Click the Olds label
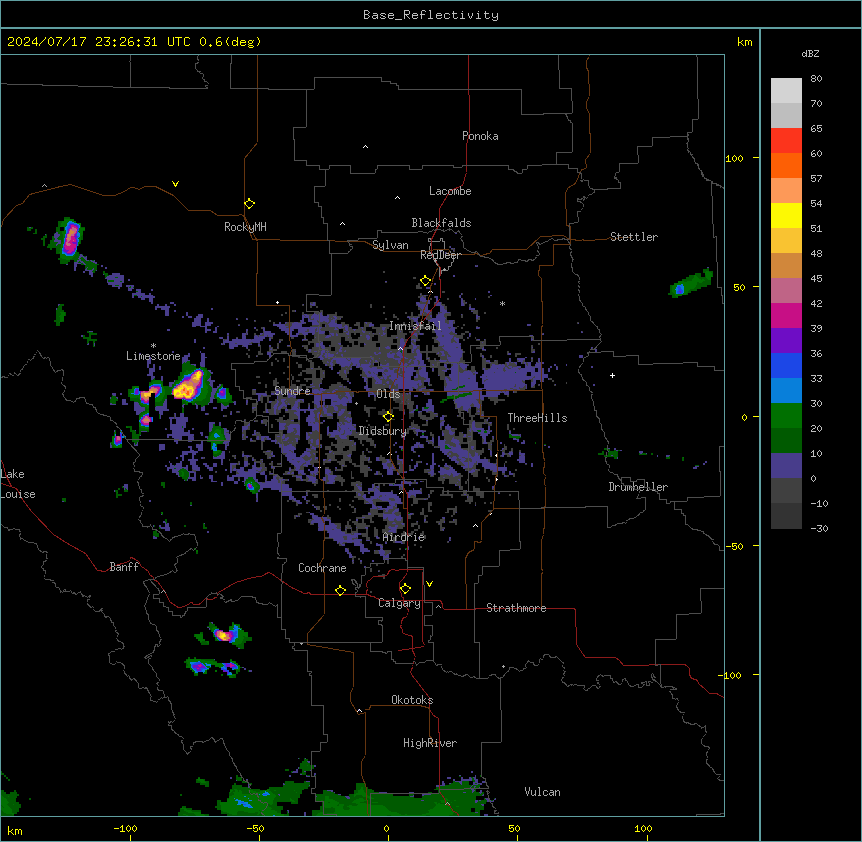The width and height of the screenshot is (862, 842). [388, 394]
